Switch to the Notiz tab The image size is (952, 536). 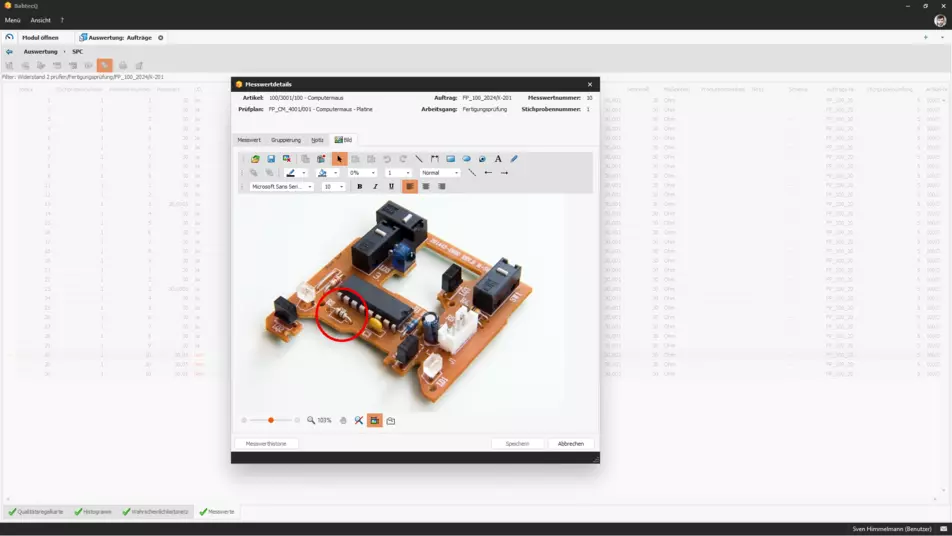(318, 140)
